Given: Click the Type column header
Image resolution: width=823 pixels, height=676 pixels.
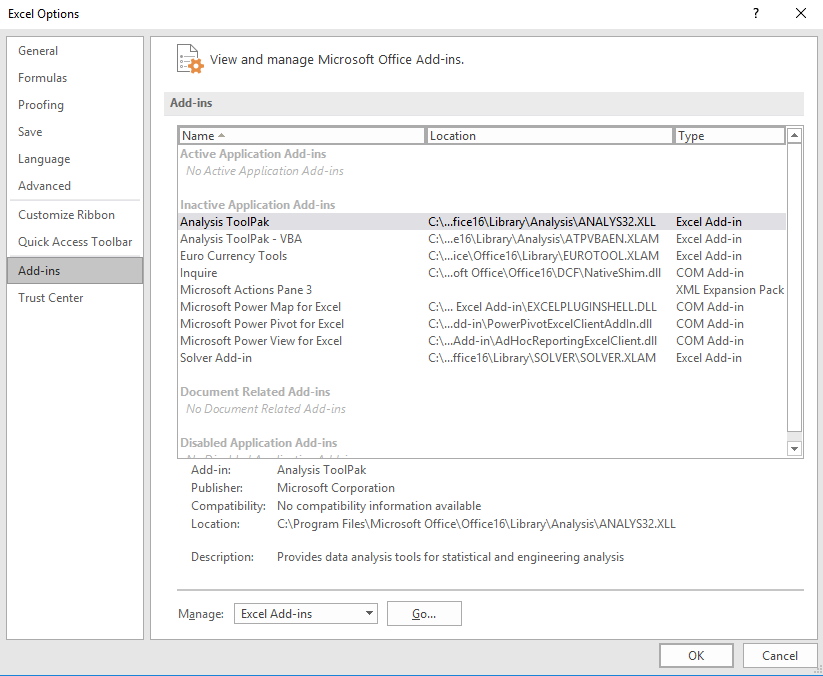Looking at the screenshot, I should pos(729,136).
